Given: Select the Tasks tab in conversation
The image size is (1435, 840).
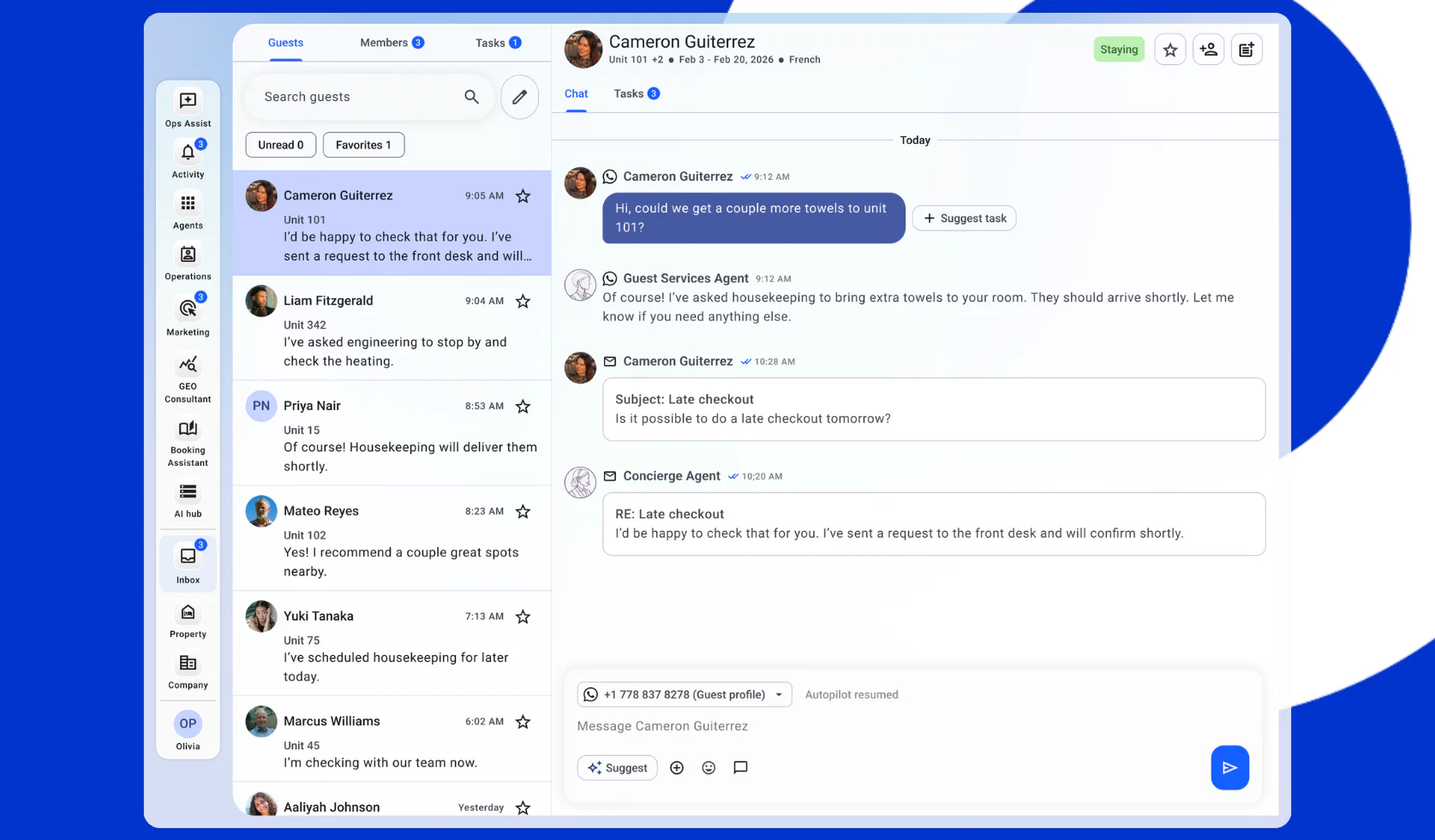Looking at the screenshot, I should pyautogui.click(x=637, y=94).
